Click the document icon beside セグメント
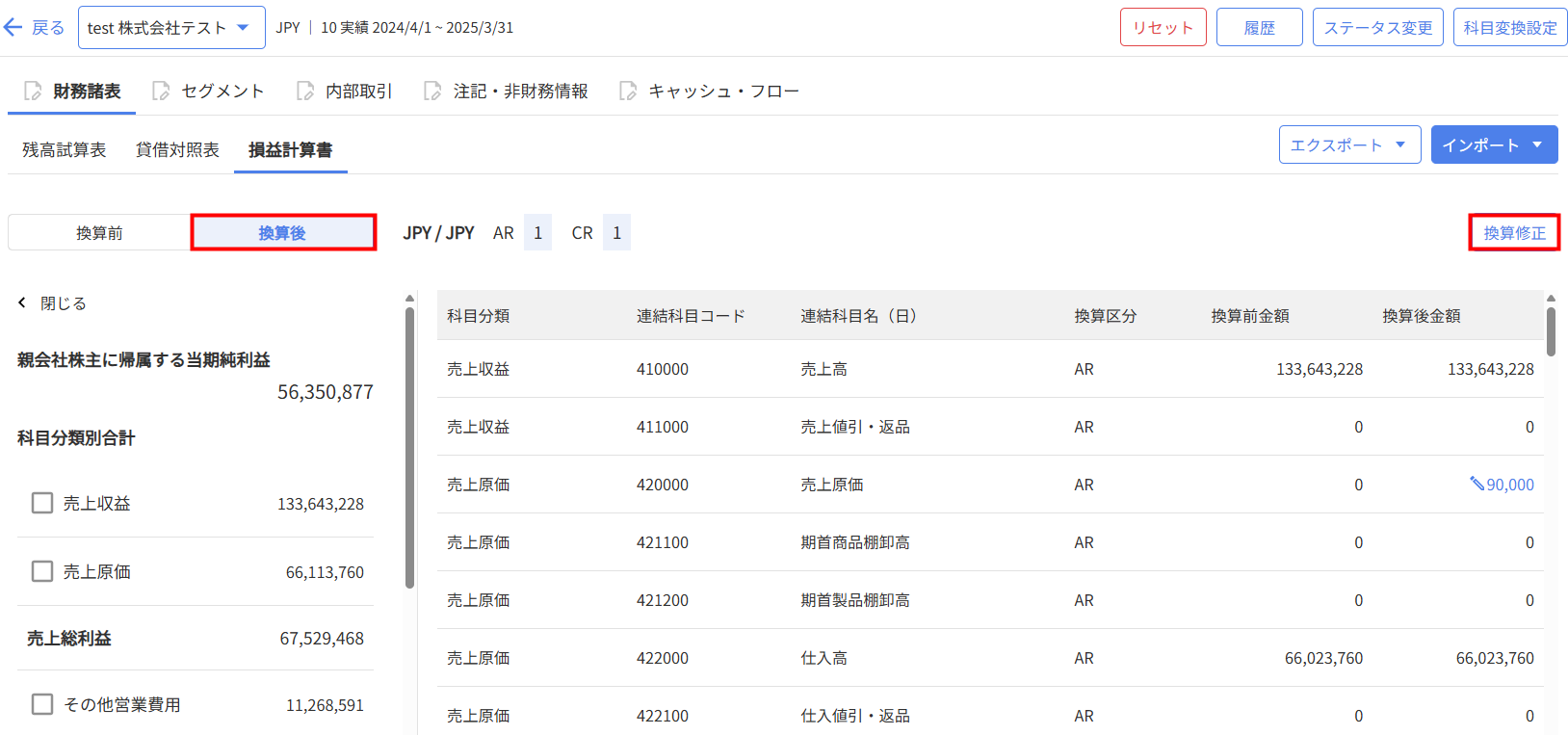 pyautogui.click(x=161, y=92)
